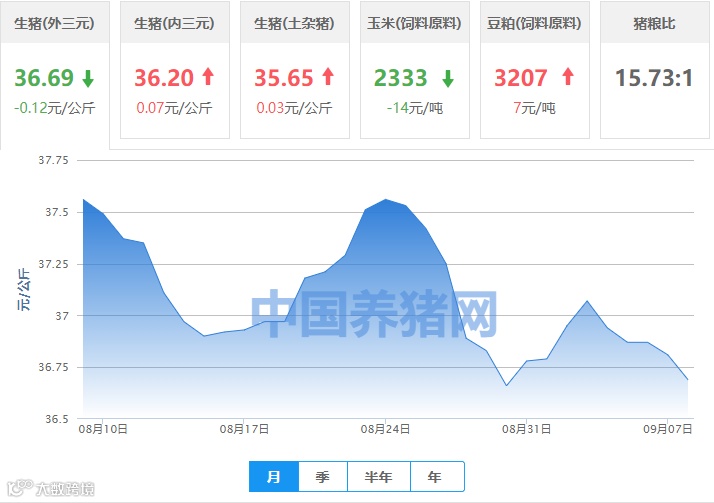714x503 pixels.
Task: Click the change text -0.12元/公斤
Action: pyautogui.click(x=55, y=108)
